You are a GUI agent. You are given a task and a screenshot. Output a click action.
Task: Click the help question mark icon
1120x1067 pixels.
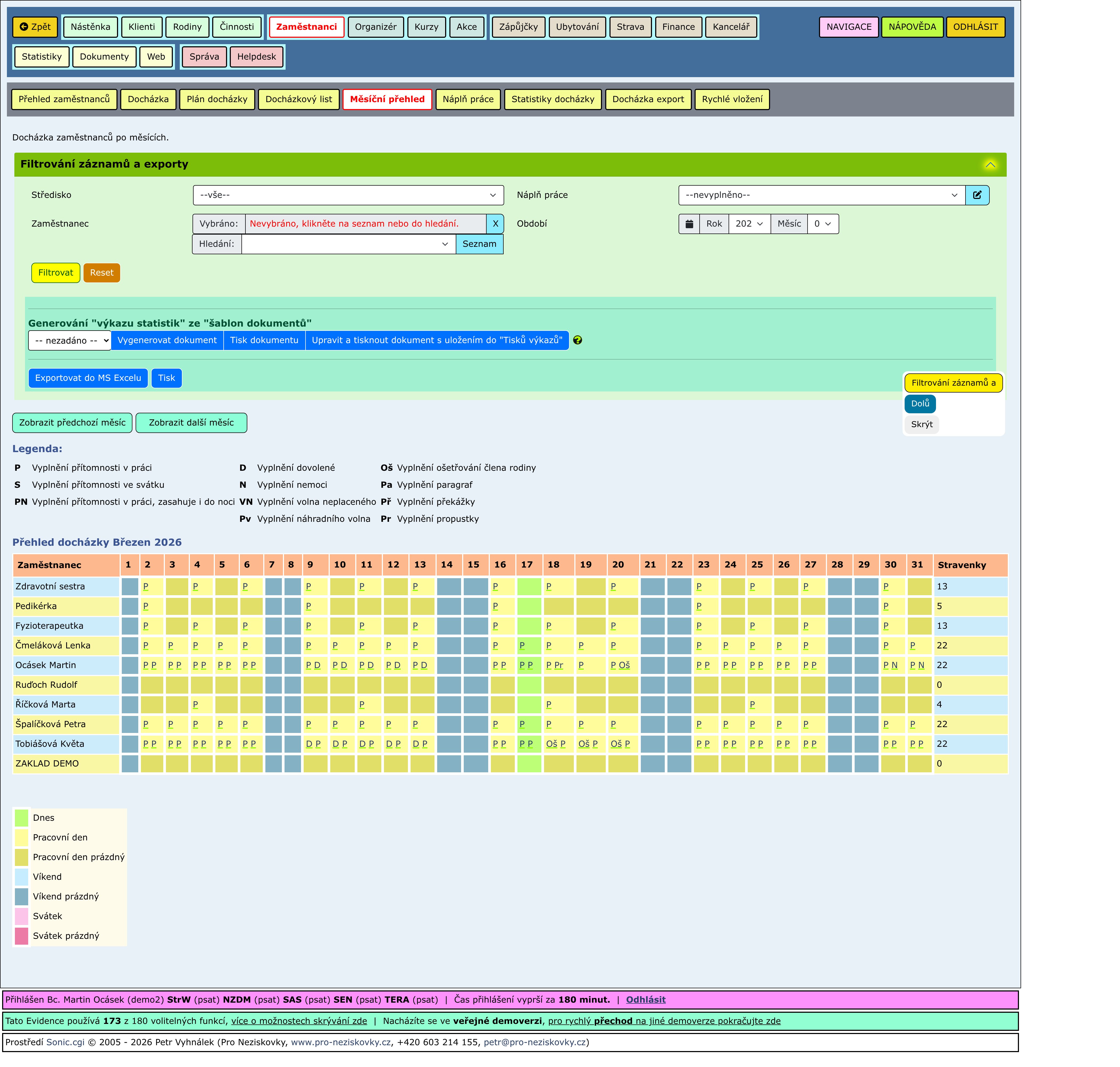click(577, 340)
